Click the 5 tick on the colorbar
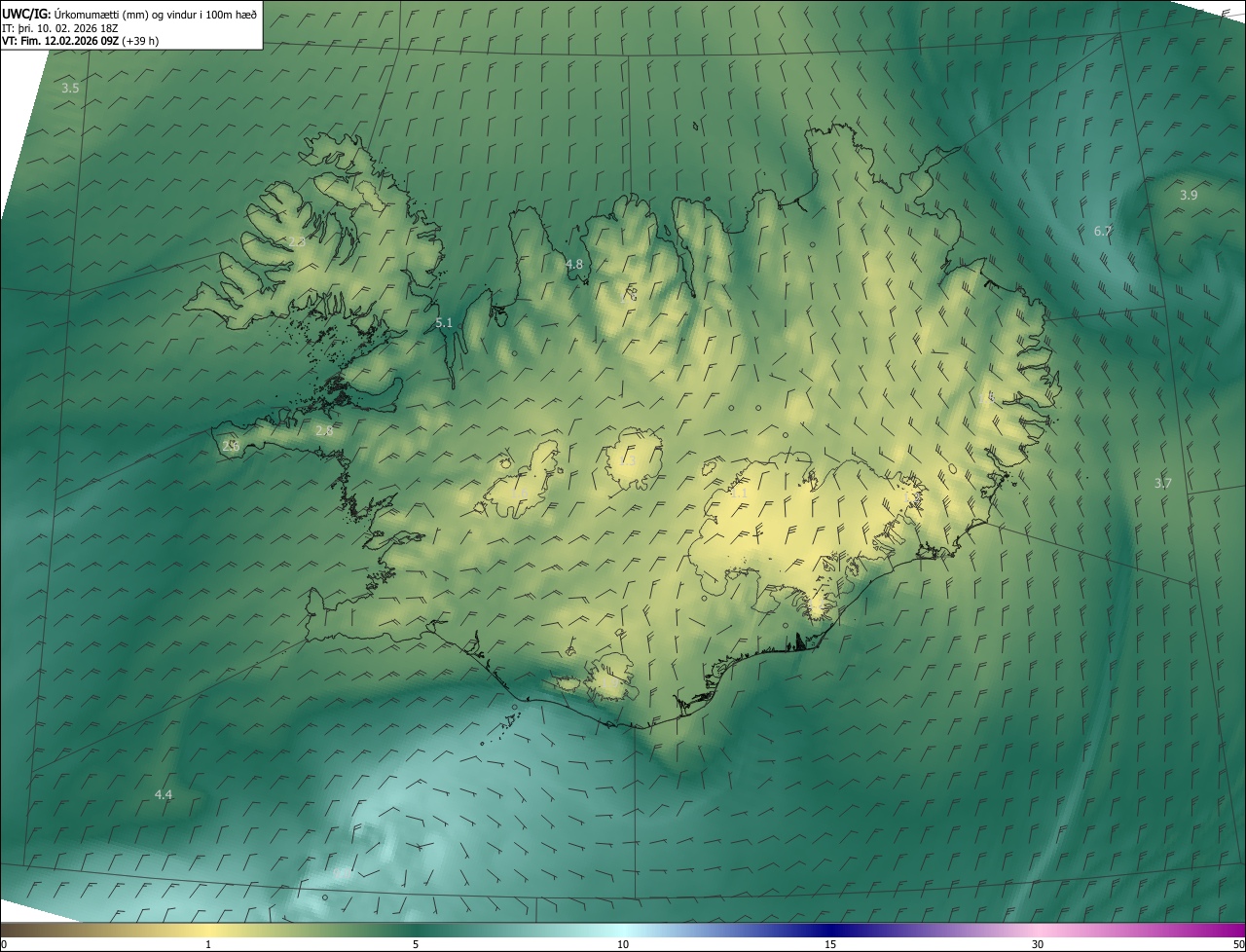Screen dimensions: 1246x952 click(x=416, y=944)
